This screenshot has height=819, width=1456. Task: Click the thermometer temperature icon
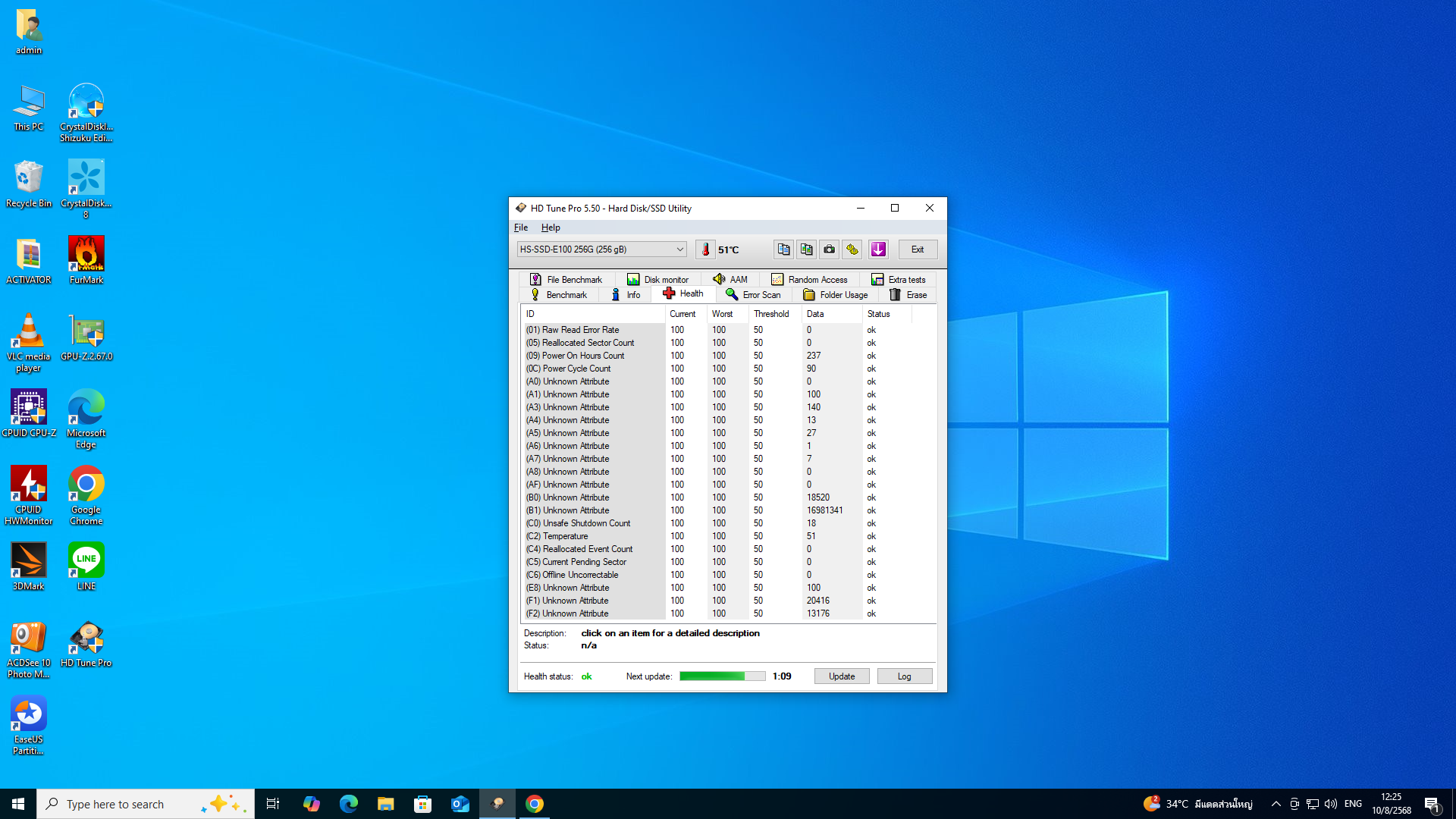tap(705, 249)
